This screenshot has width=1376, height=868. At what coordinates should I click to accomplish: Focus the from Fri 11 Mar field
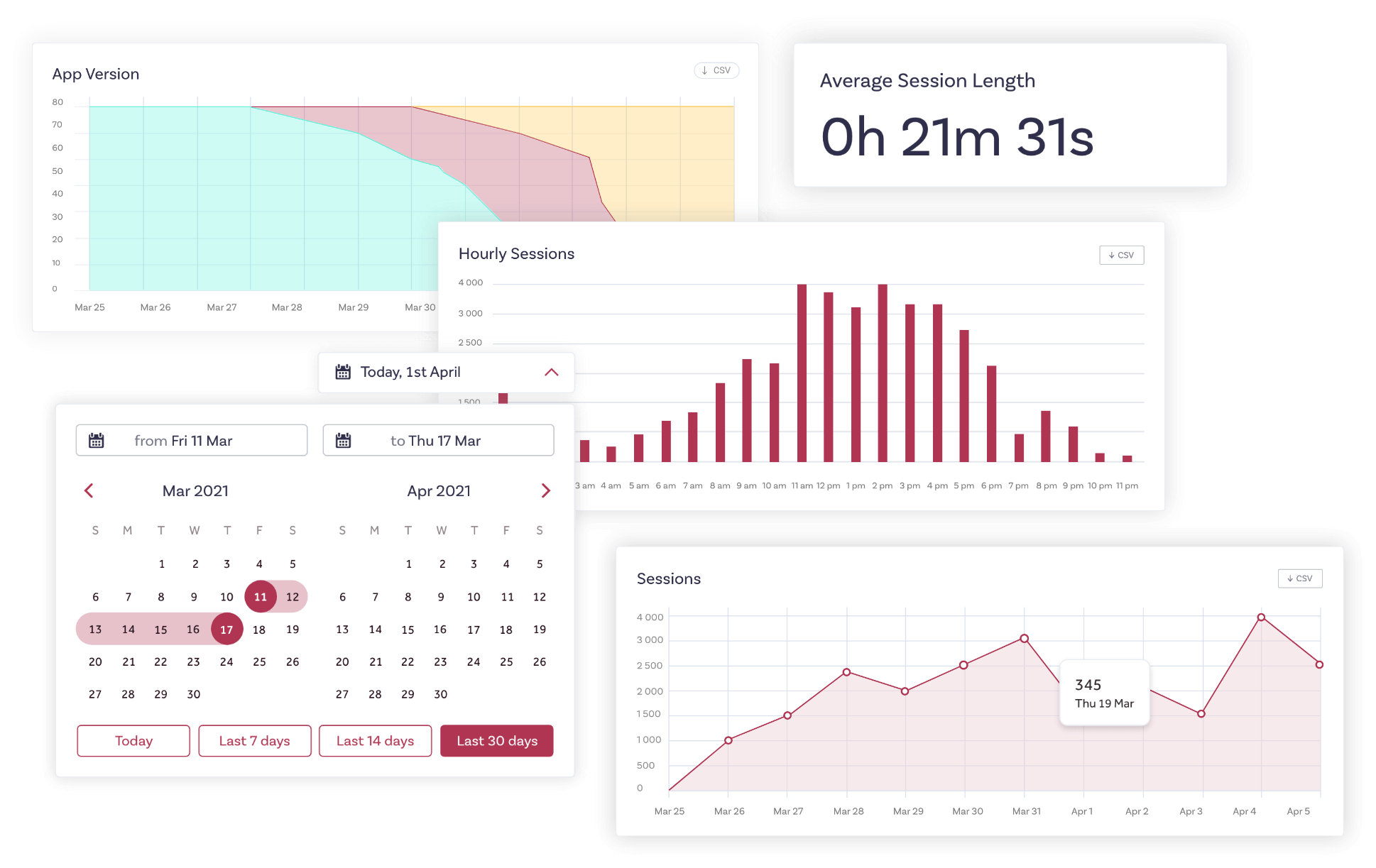[x=192, y=441]
